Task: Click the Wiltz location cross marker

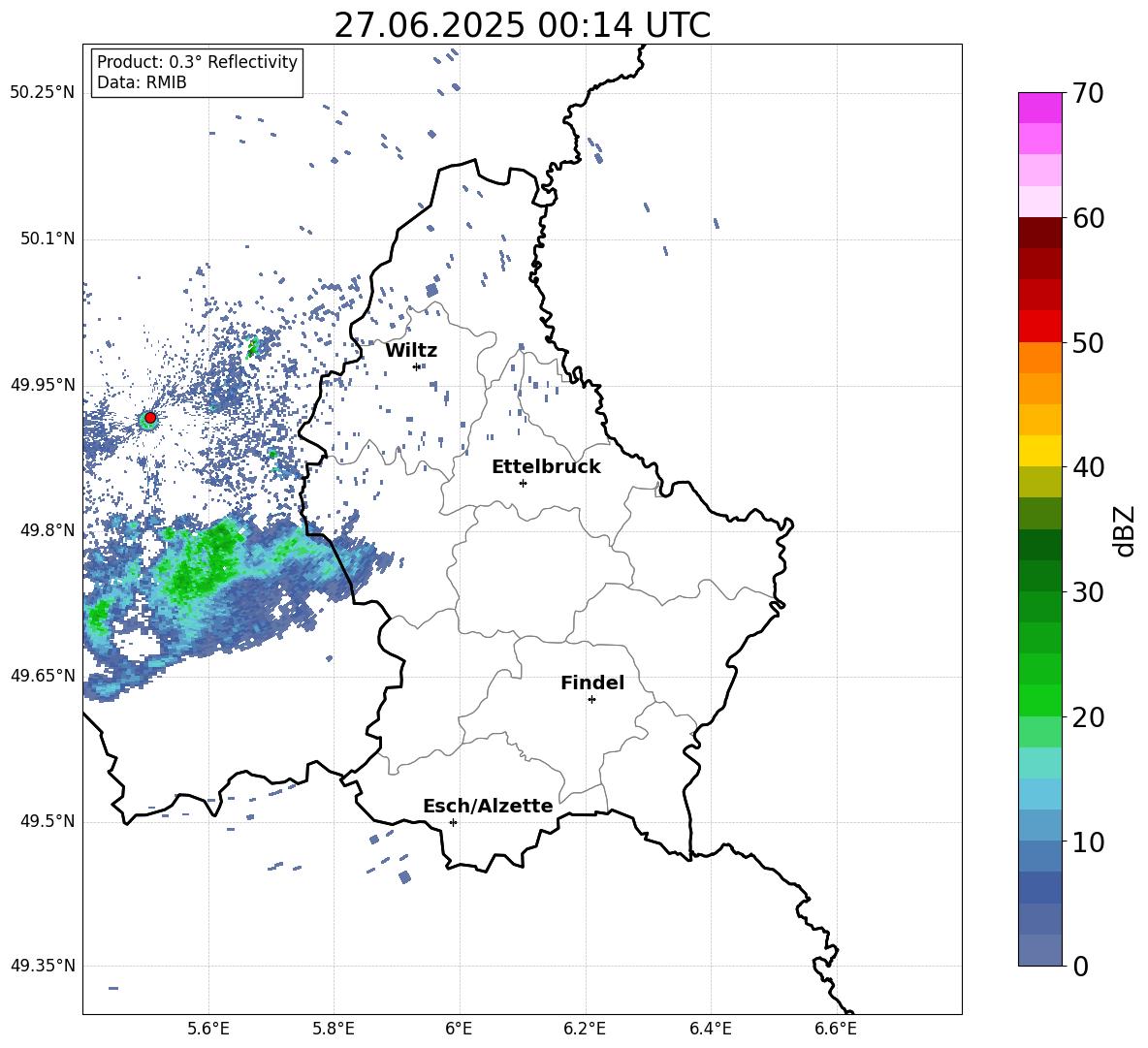Action: (417, 366)
